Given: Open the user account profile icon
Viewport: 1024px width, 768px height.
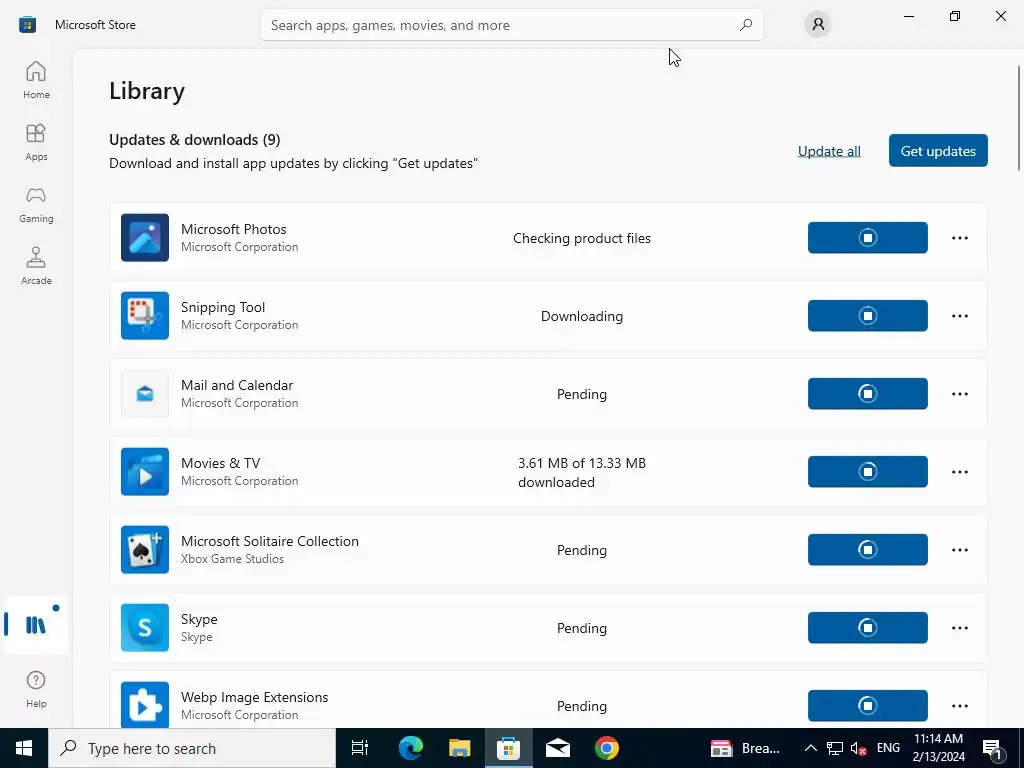Looking at the screenshot, I should click(818, 25).
